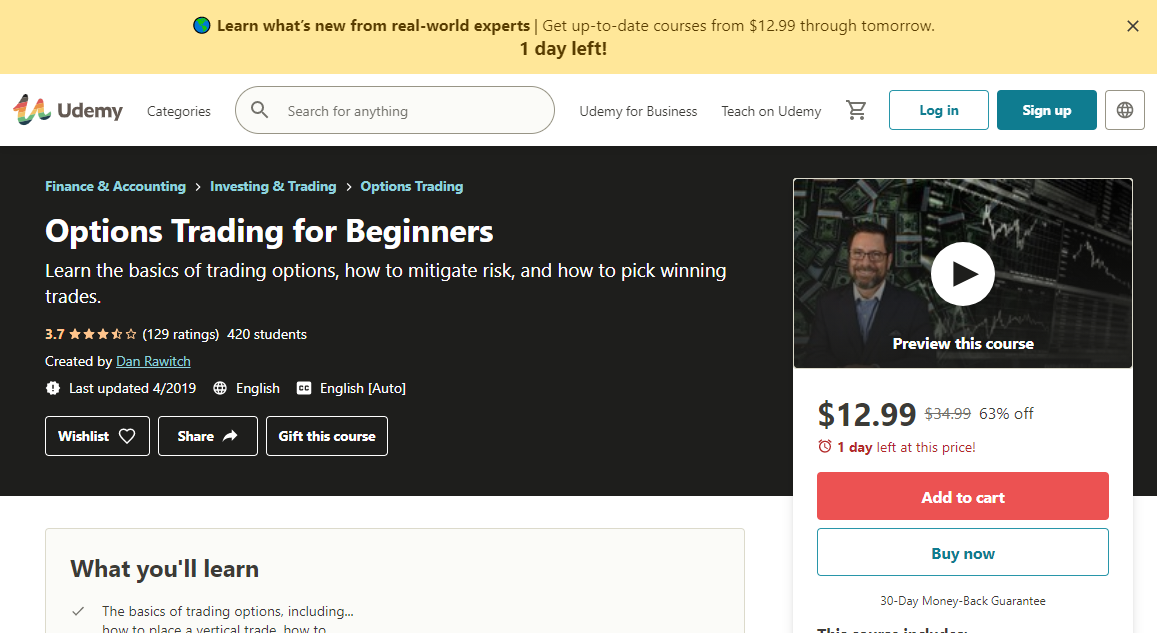Click the Add to cart button
This screenshot has height=633, width=1157.
(962, 497)
